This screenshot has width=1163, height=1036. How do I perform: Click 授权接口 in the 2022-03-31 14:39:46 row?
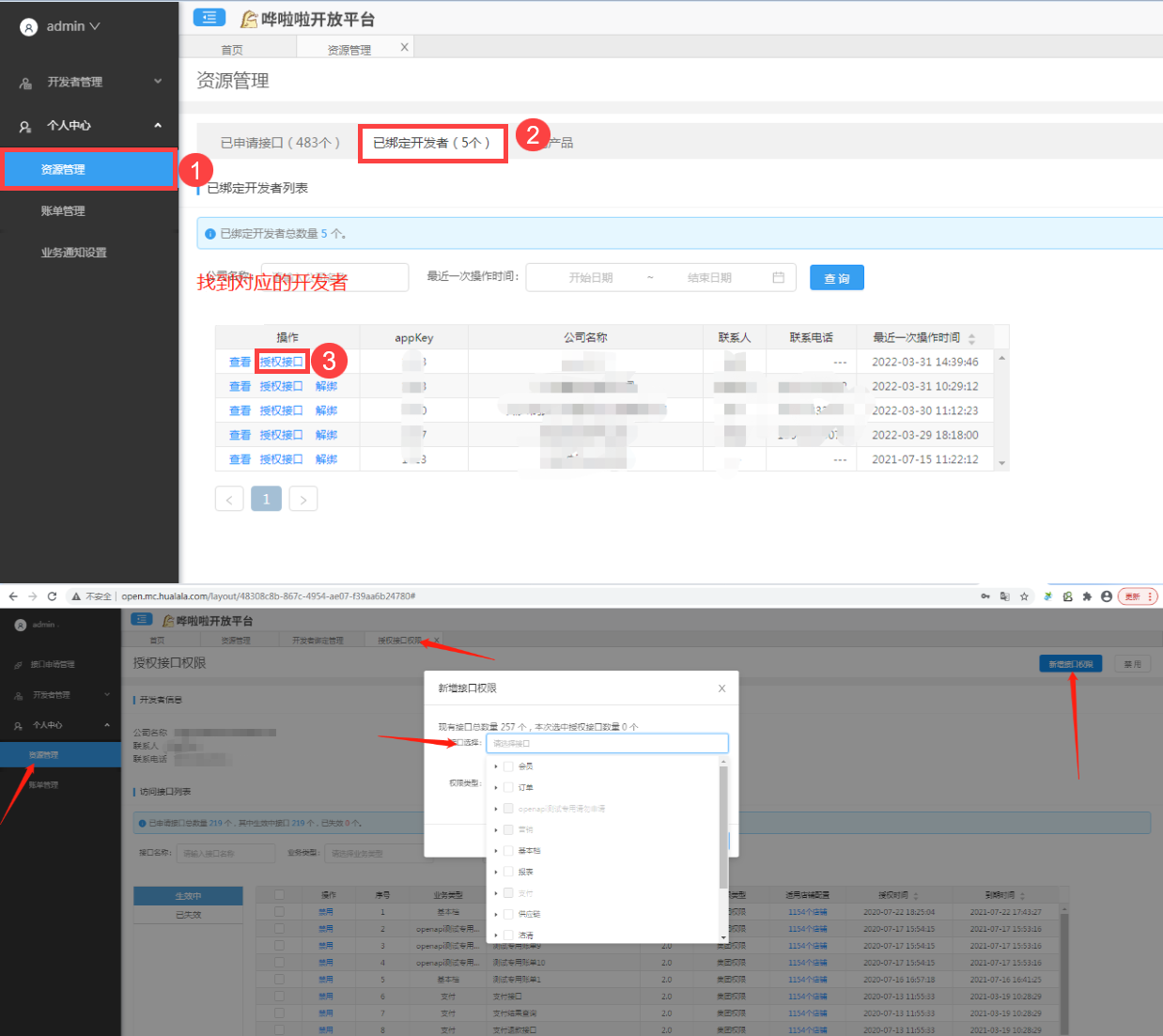pyautogui.click(x=282, y=362)
